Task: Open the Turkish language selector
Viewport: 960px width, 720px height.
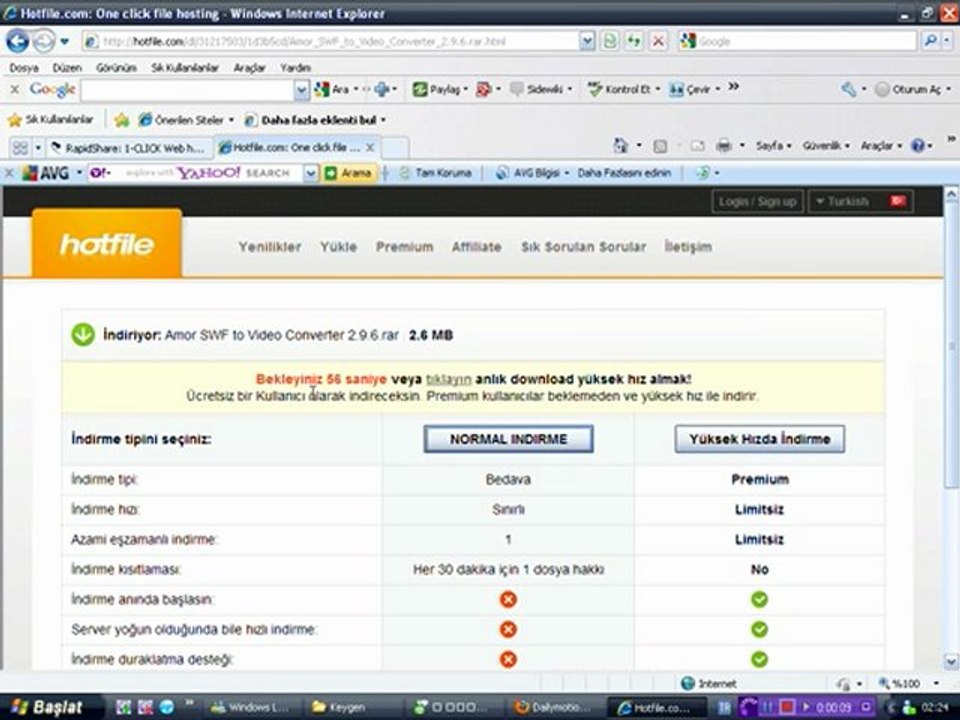Action: point(861,201)
